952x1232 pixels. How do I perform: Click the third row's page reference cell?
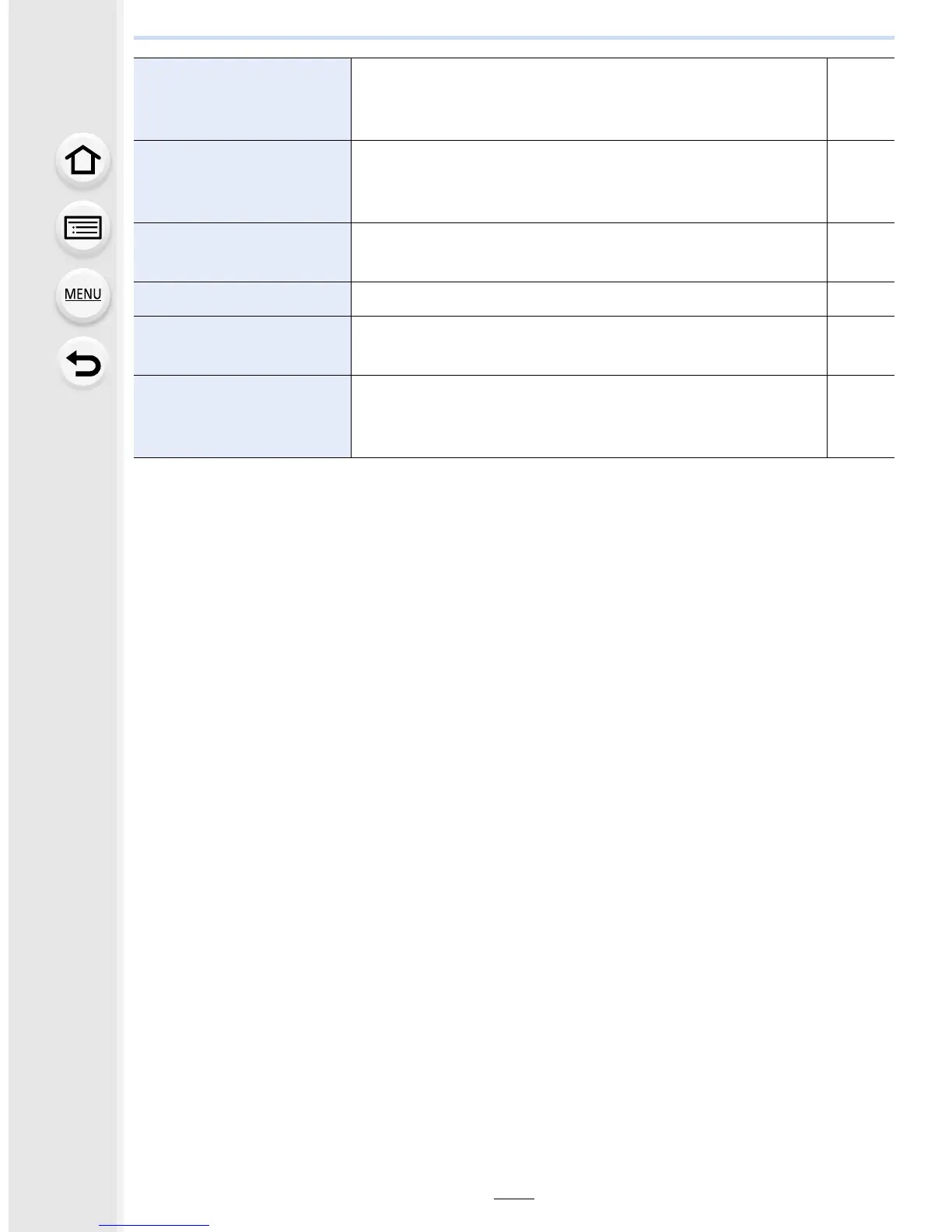[x=861, y=252]
